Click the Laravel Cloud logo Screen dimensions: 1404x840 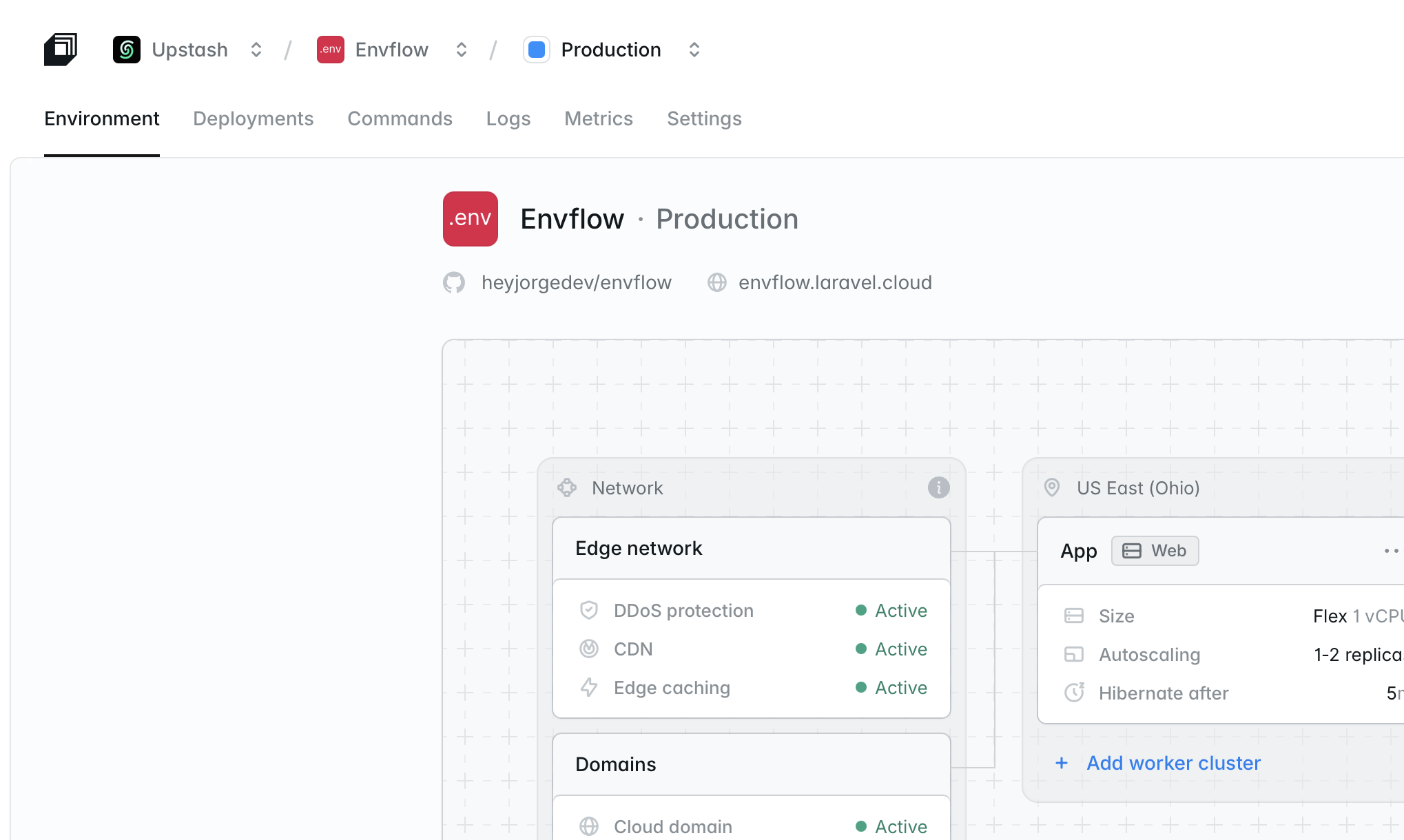point(62,49)
